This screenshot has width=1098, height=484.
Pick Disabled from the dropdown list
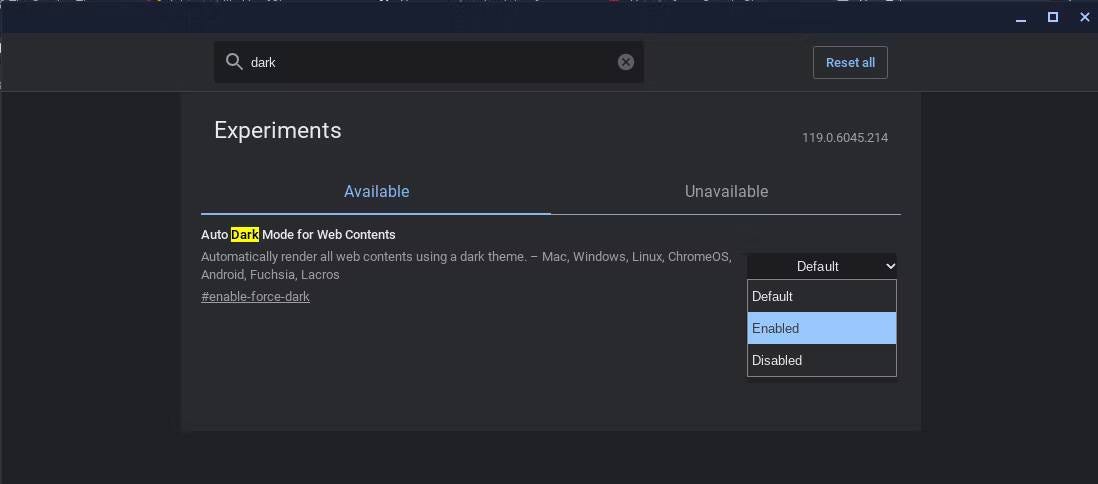click(x=821, y=360)
